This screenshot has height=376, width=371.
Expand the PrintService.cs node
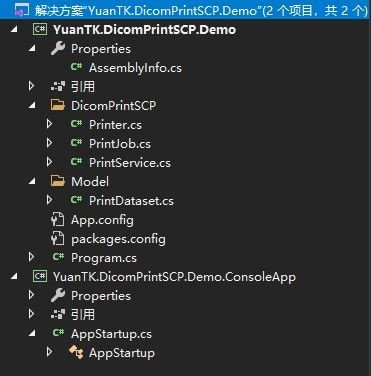[49, 162]
